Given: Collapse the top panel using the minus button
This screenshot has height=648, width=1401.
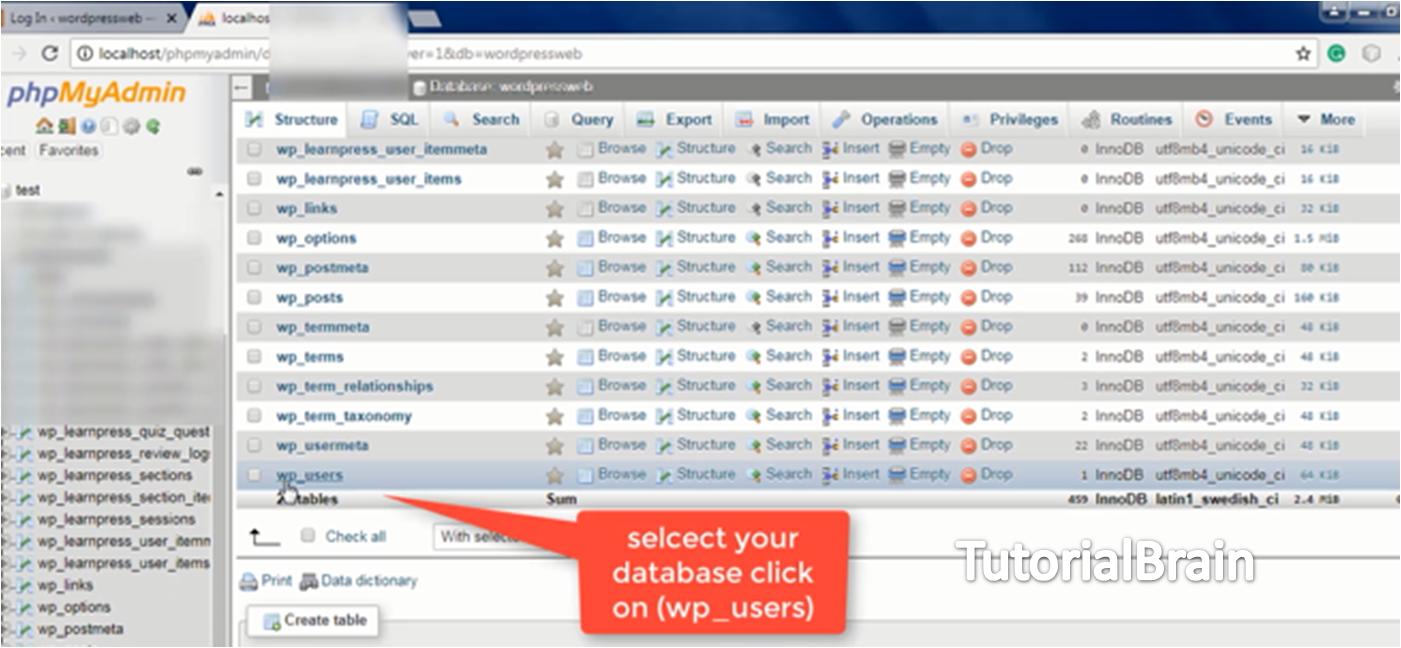Looking at the screenshot, I should [242, 88].
